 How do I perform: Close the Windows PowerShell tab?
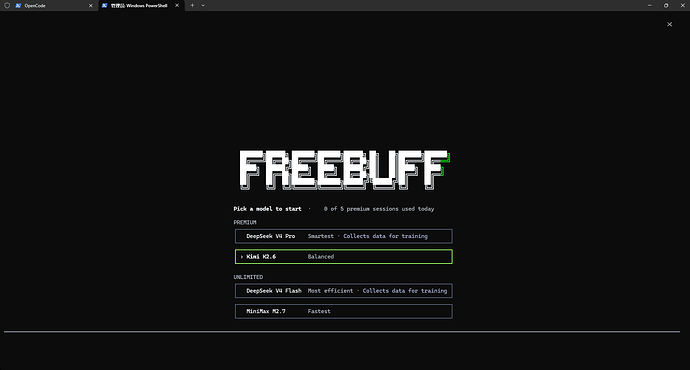pos(177,5)
